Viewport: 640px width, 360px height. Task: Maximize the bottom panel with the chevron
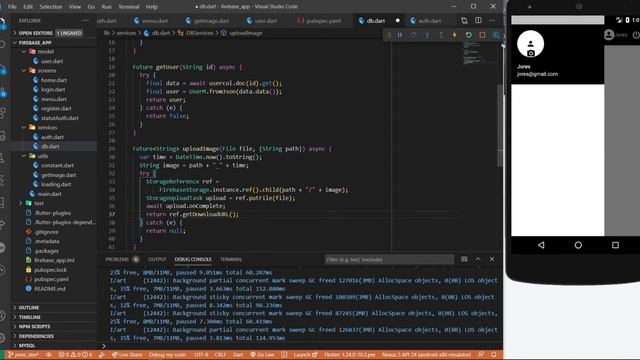pos(478,259)
